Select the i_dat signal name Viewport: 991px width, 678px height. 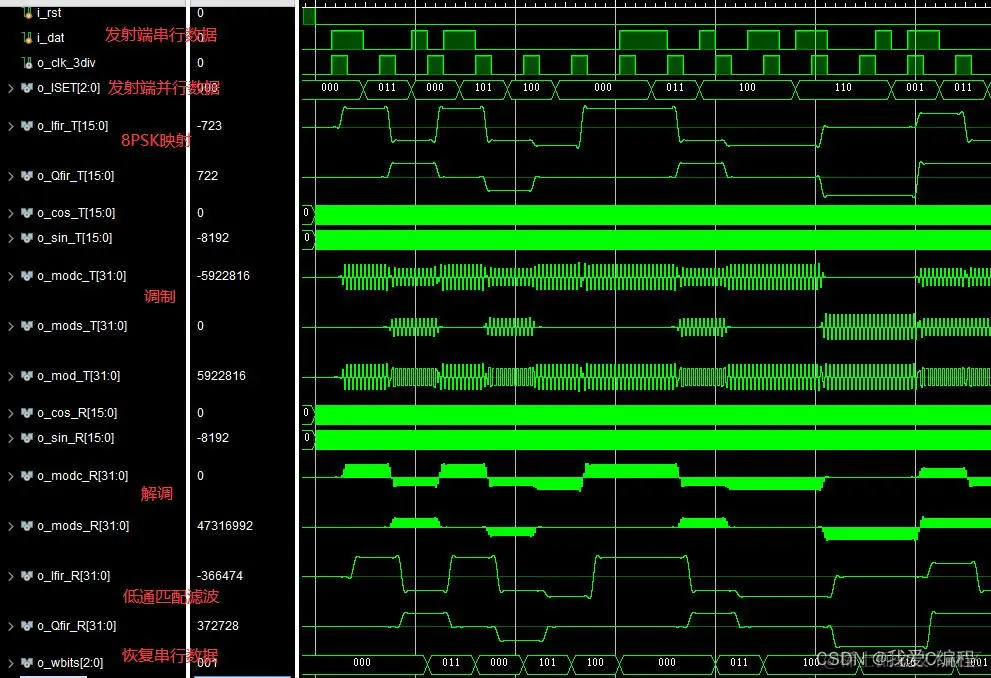(x=51, y=38)
